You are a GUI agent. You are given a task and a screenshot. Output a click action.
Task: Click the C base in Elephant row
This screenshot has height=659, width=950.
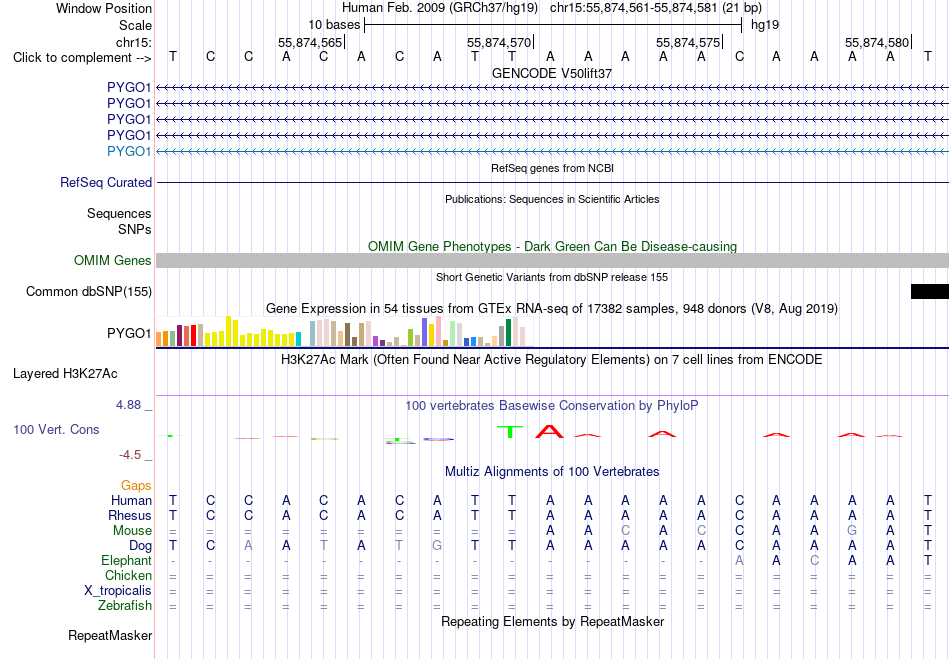point(814,560)
